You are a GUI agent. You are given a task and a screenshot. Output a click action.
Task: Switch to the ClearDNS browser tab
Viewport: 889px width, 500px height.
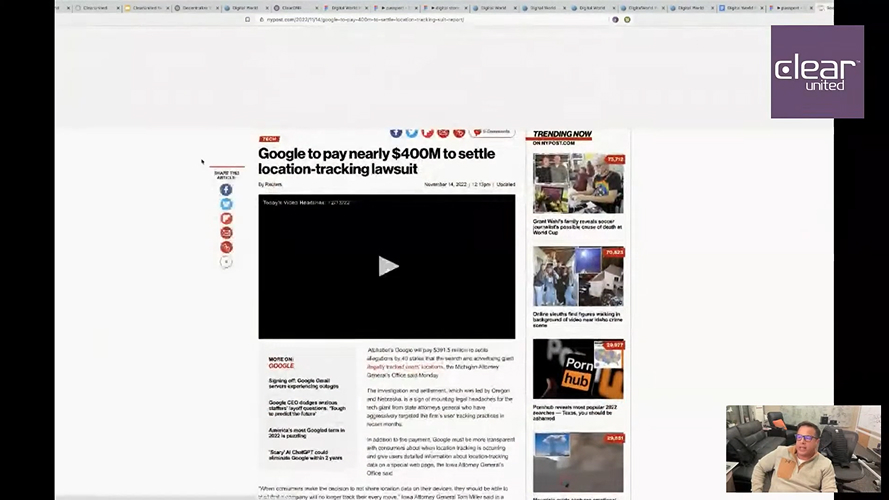(x=292, y=8)
